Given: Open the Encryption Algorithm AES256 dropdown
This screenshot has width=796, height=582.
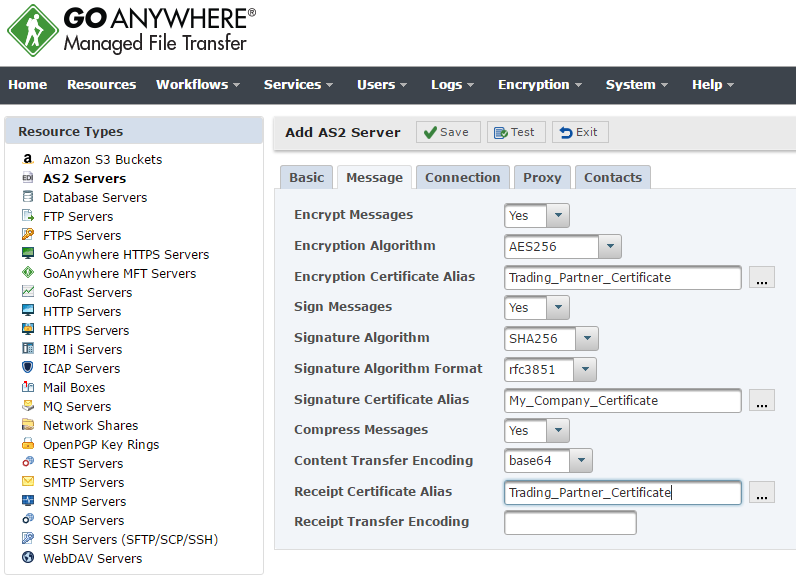Looking at the screenshot, I should [610, 246].
